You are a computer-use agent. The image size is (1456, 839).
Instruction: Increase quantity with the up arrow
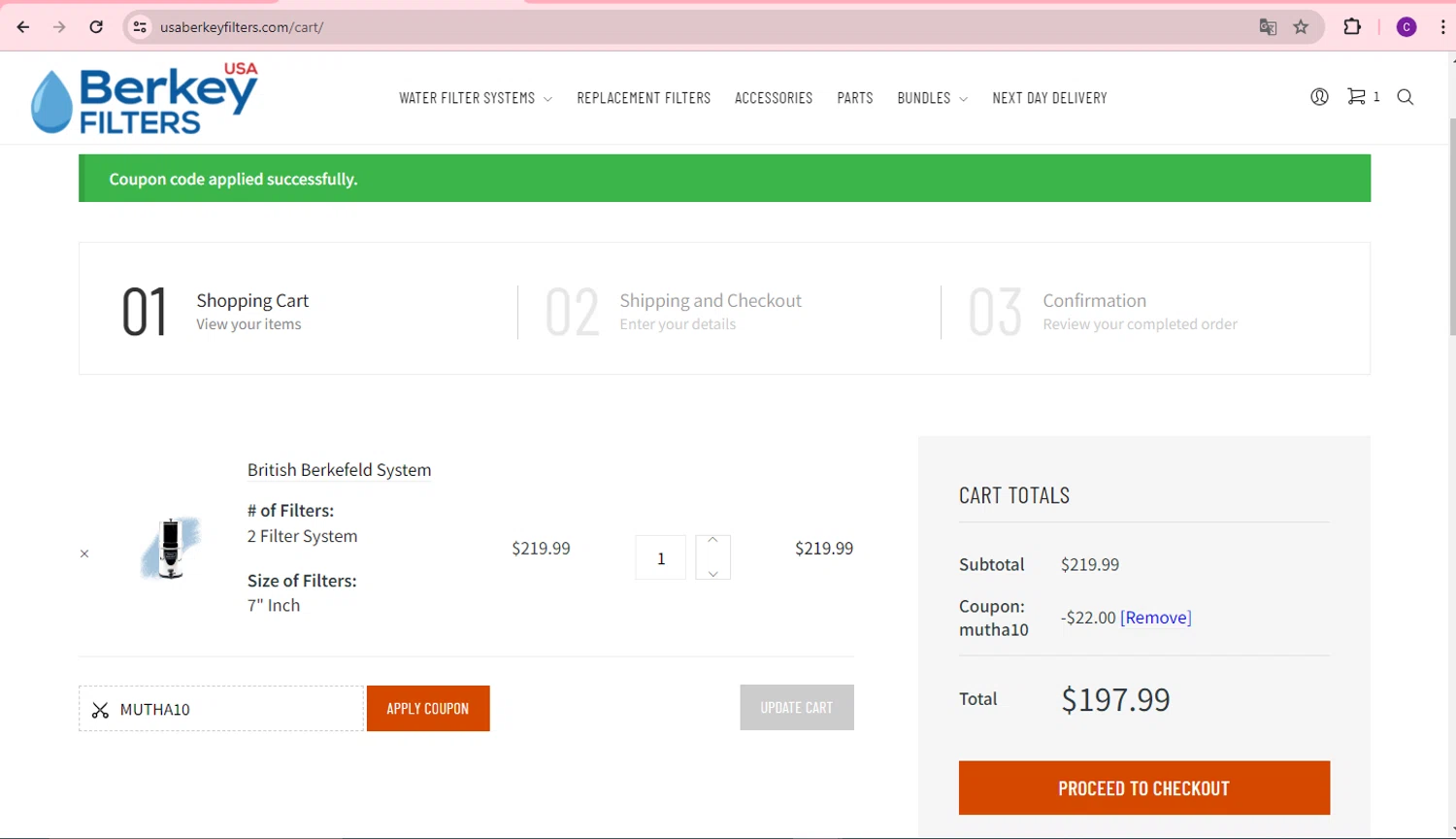click(712, 540)
